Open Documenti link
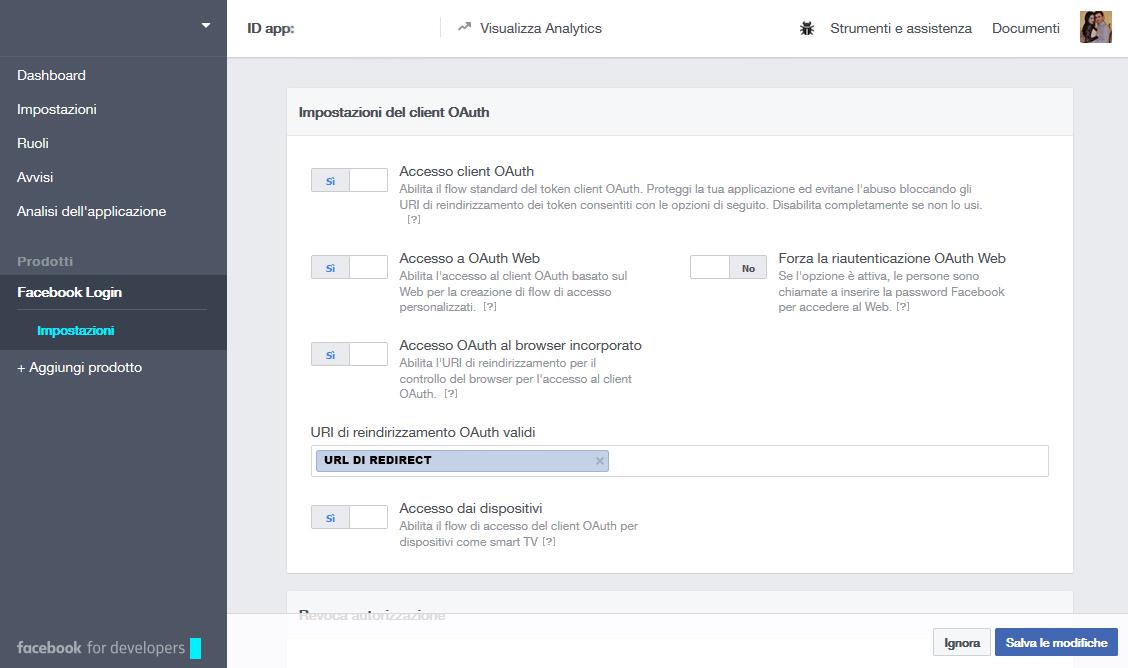1128x668 pixels. pos(1025,28)
